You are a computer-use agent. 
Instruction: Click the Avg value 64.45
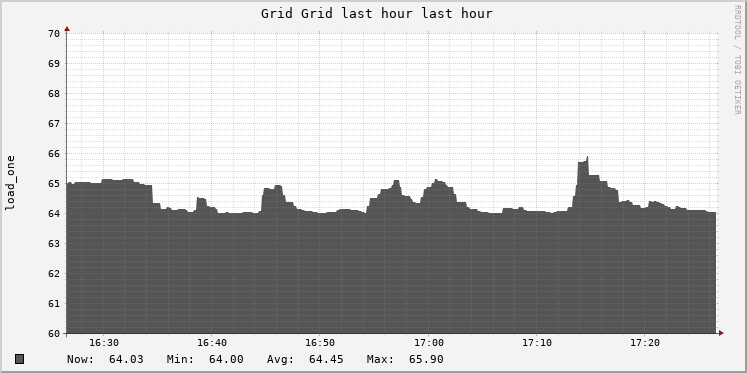[326, 359]
